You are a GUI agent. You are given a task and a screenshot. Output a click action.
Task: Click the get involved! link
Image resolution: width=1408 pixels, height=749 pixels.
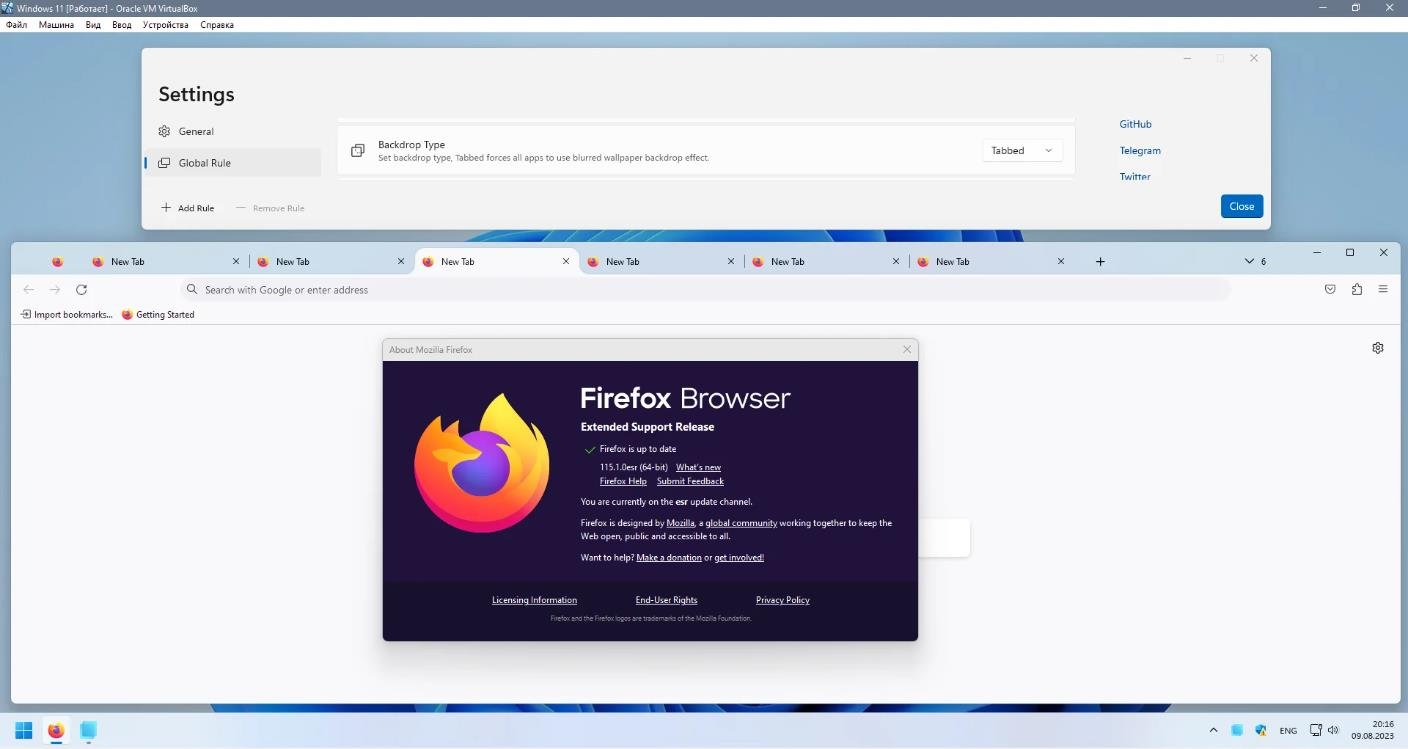(x=739, y=557)
